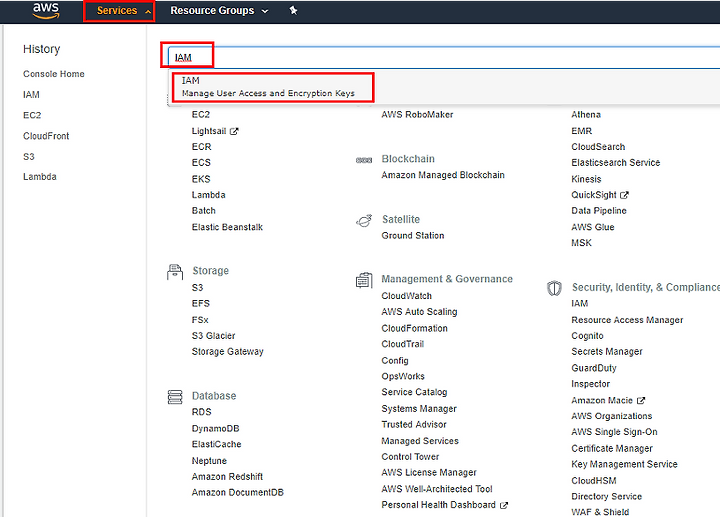Open Amazon Redshift service
Image resolution: width=720 pixels, height=517 pixels.
227,477
